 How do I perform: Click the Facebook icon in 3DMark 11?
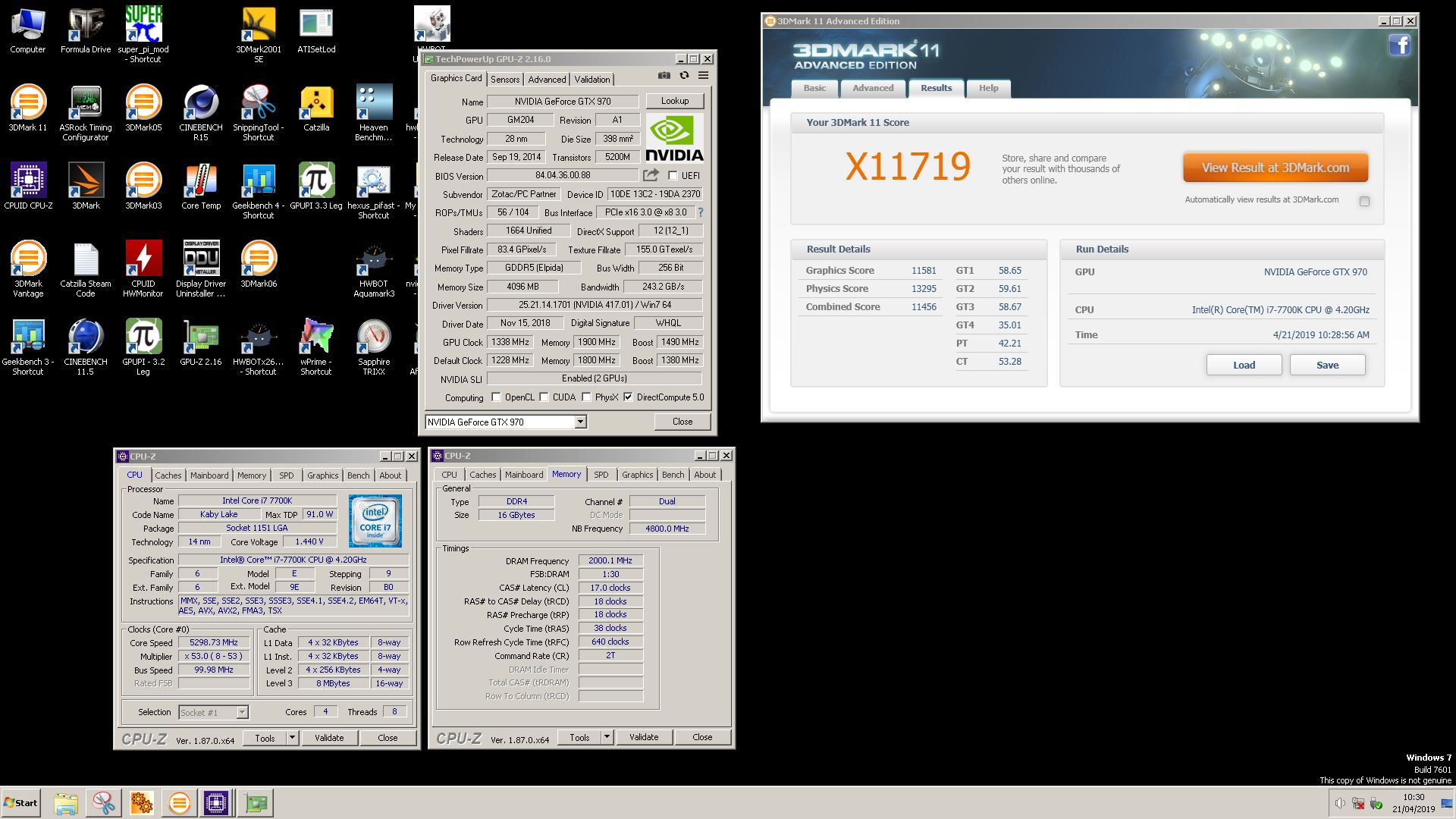tap(1399, 45)
